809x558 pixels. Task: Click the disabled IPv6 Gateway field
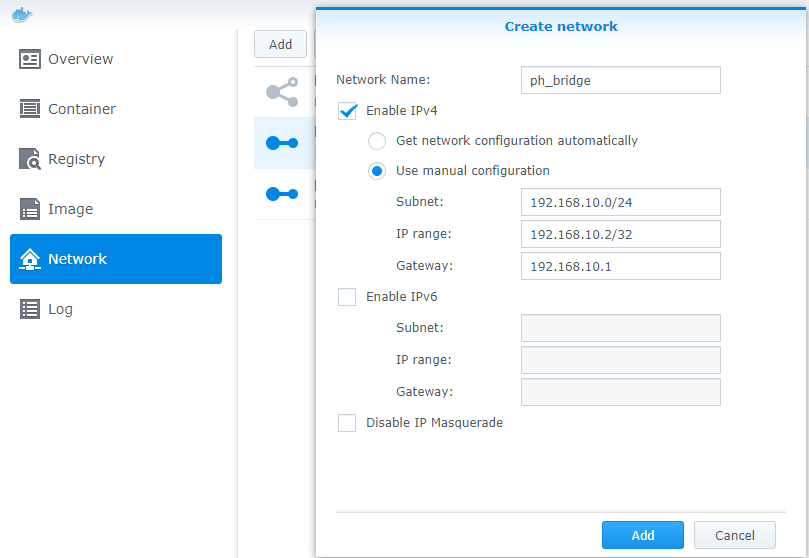tap(621, 392)
